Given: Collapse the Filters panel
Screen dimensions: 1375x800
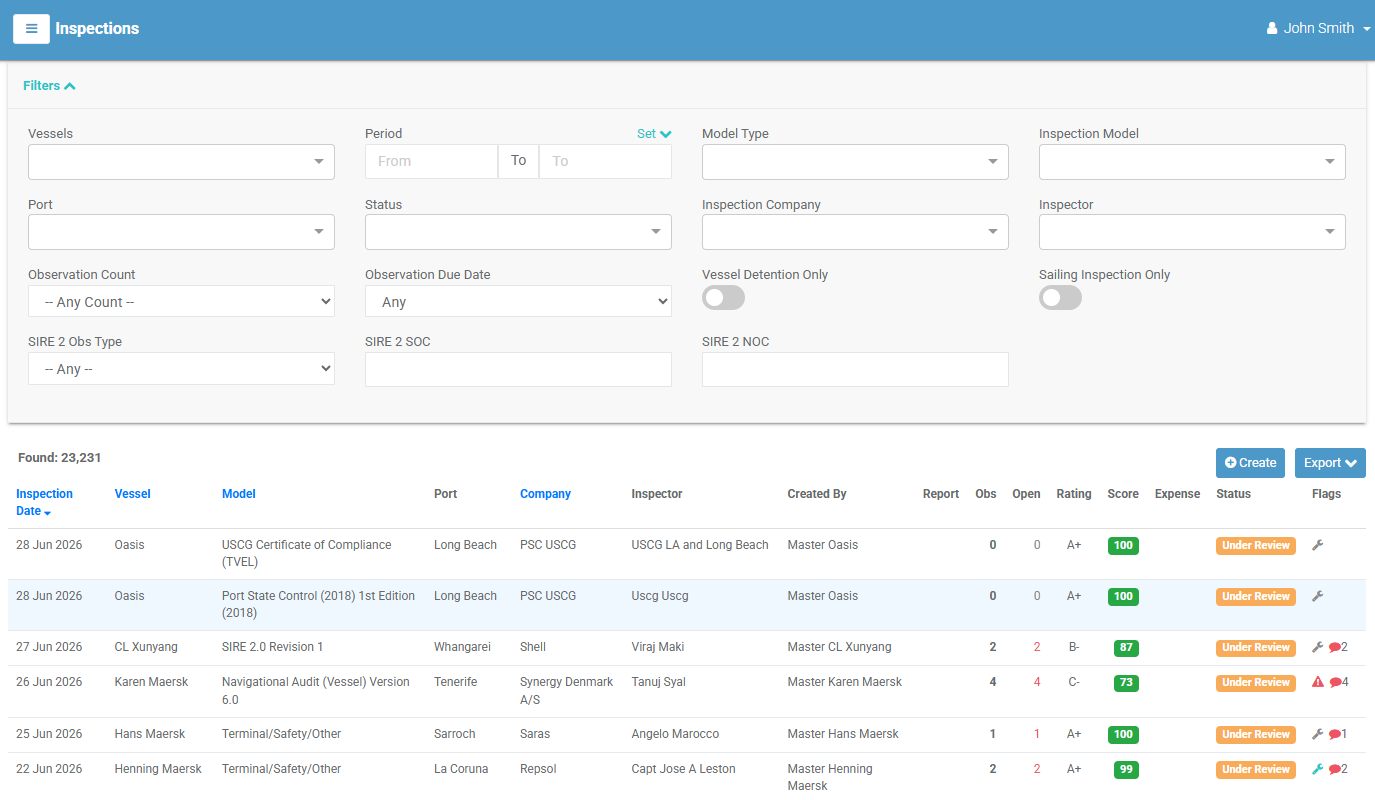Looking at the screenshot, I should point(49,86).
